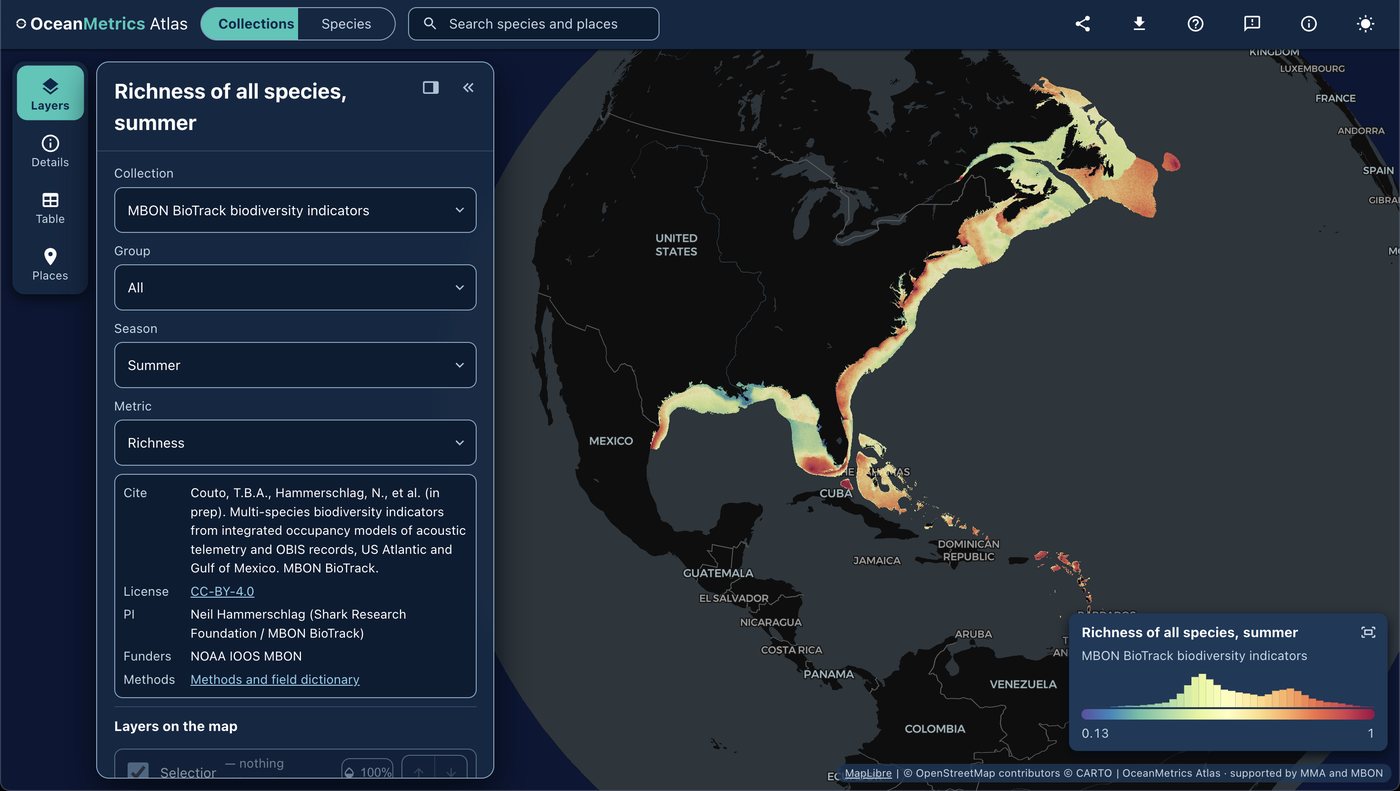
Task: Open the Collection dropdown
Action: point(295,210)
